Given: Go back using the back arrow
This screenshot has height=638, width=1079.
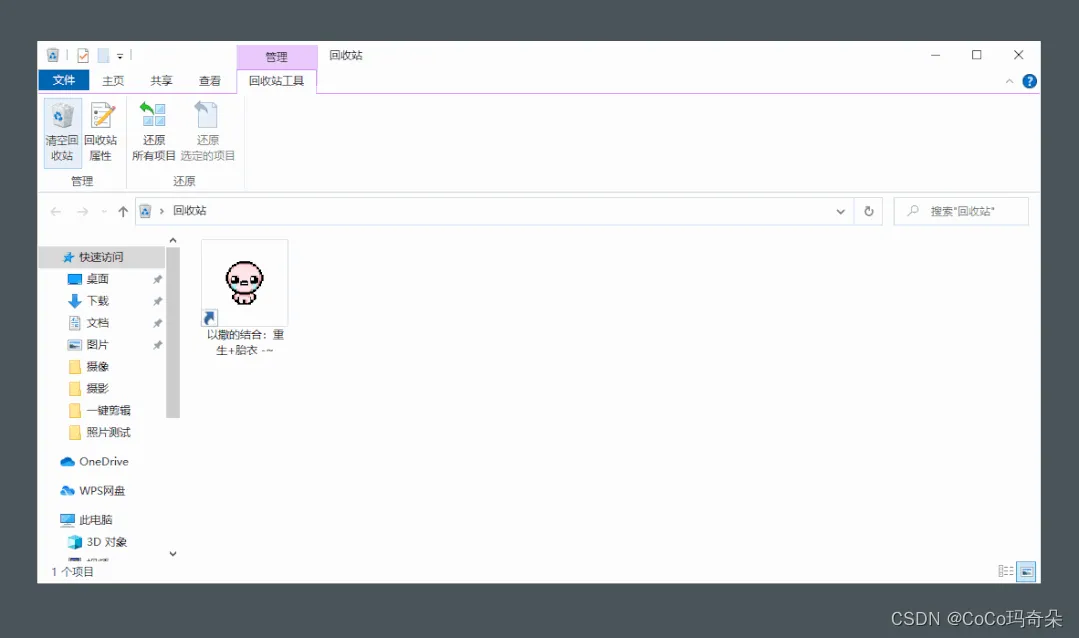Looking at the screenshot, I should (x=56, y=211).
